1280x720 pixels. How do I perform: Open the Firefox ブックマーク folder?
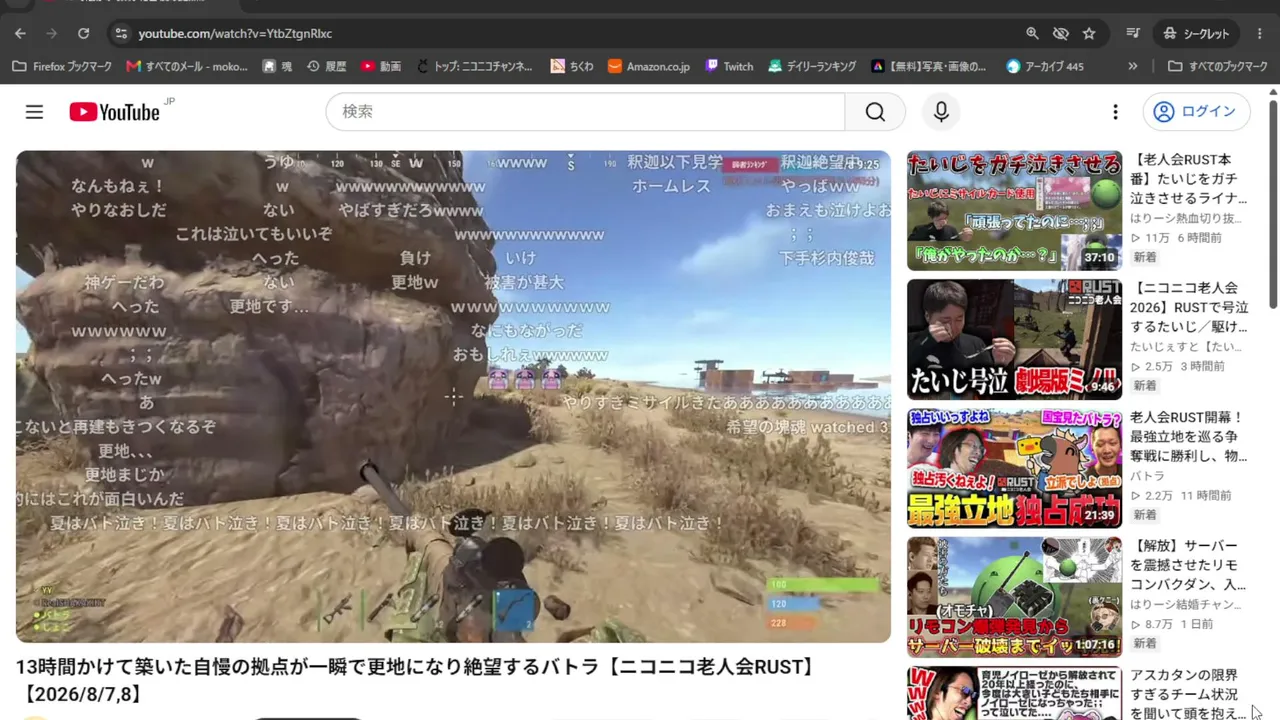62,66
